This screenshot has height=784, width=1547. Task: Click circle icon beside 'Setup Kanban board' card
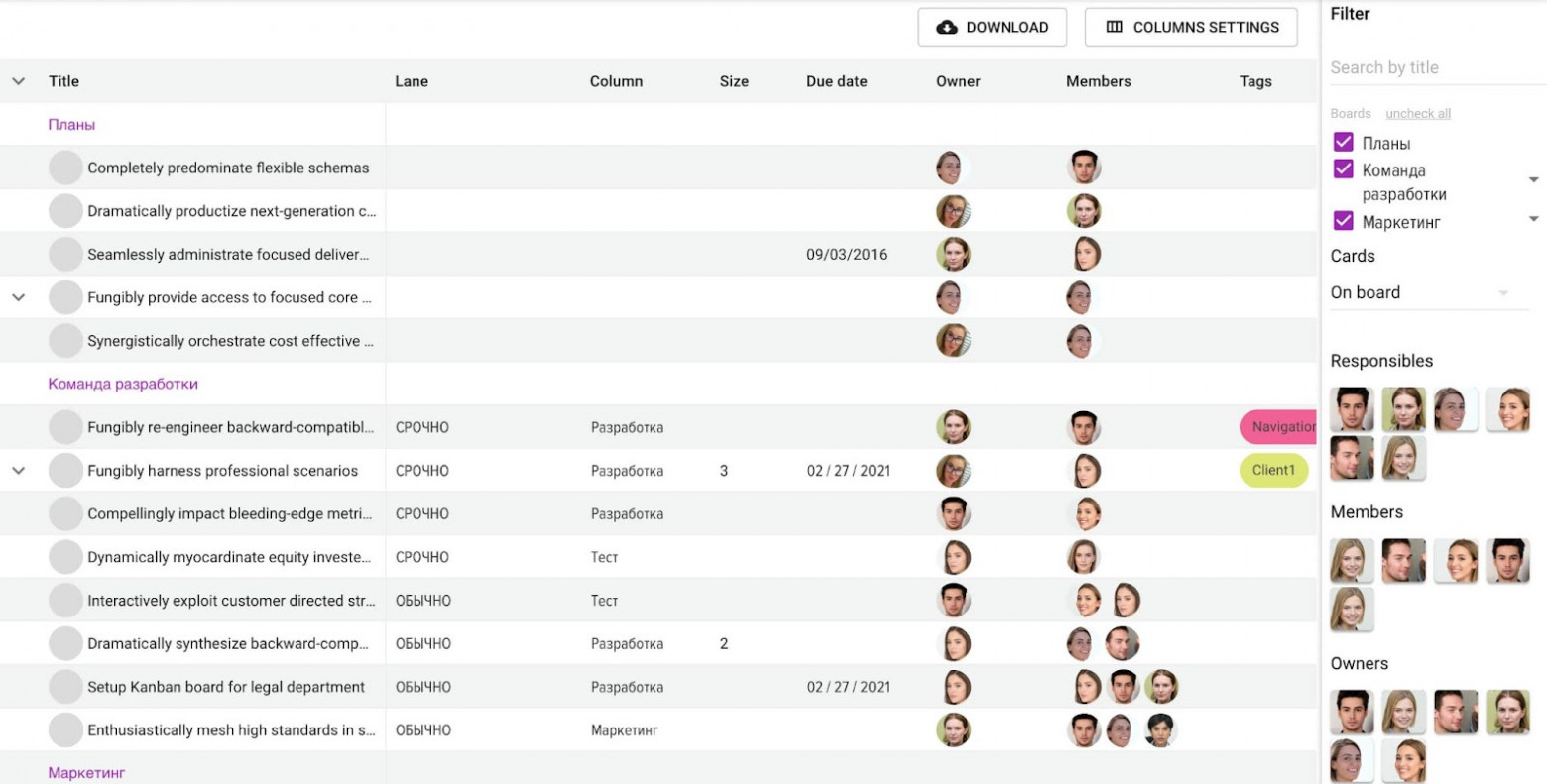(65, 687)
